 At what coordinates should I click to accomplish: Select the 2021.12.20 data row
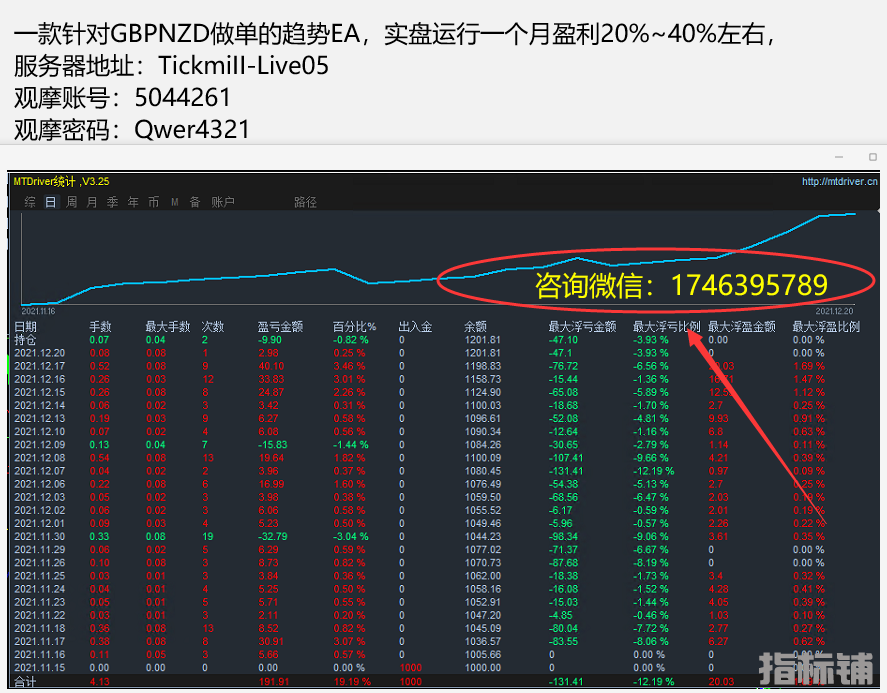pos(39,353)
